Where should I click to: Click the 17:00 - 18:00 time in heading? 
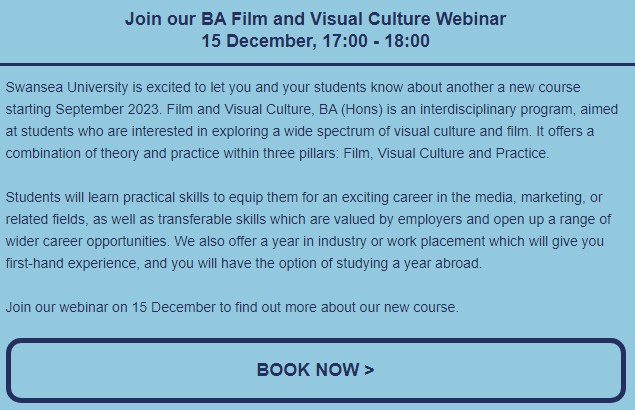pyautogui.click(x=376, y=41)
